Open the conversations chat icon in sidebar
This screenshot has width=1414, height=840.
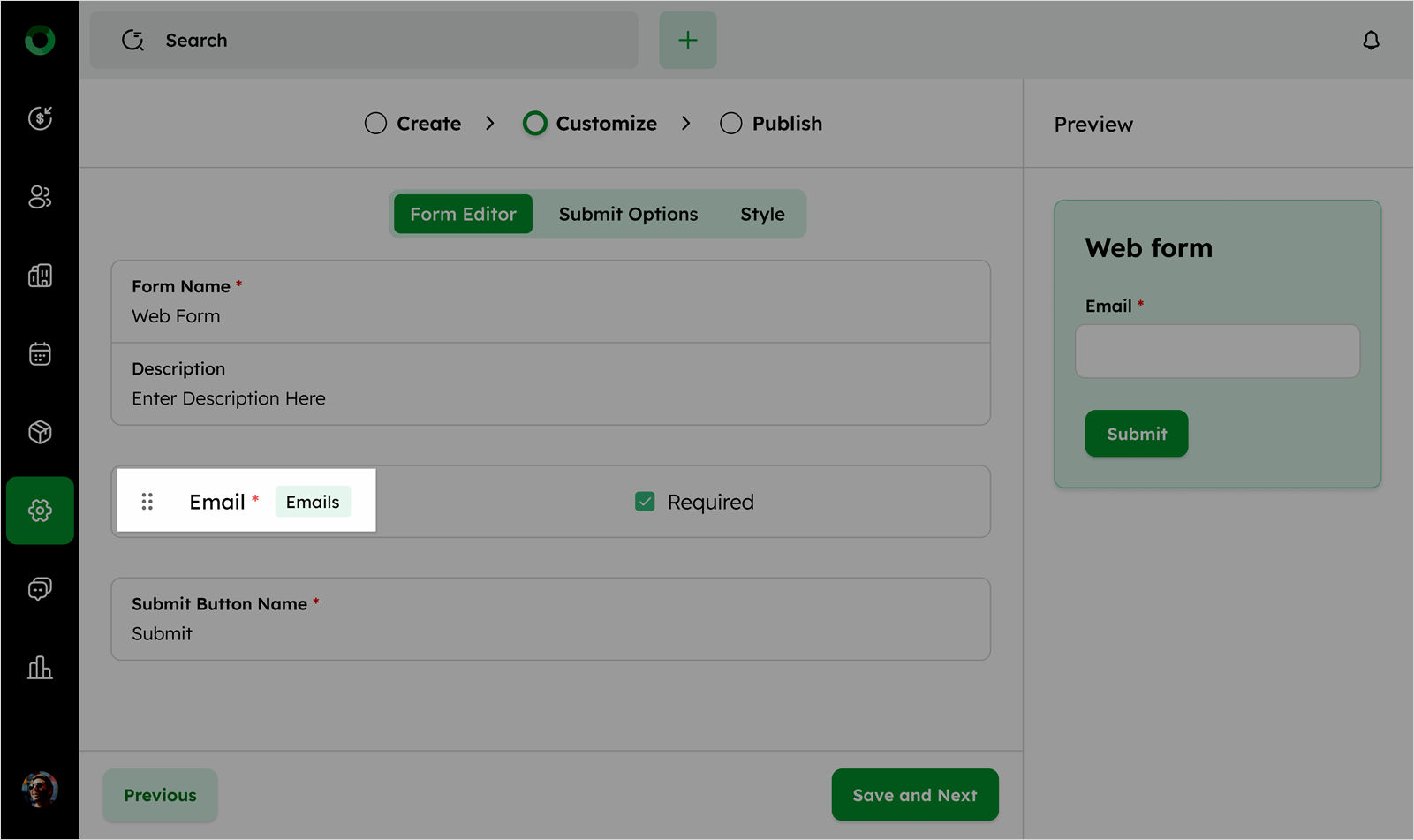(x=40, y=589)
